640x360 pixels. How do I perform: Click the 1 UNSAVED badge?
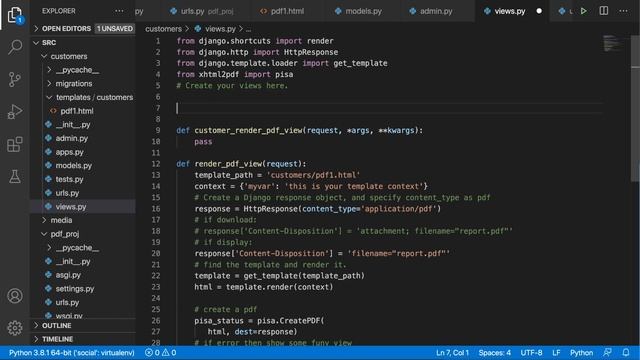(x=115, y=29)
